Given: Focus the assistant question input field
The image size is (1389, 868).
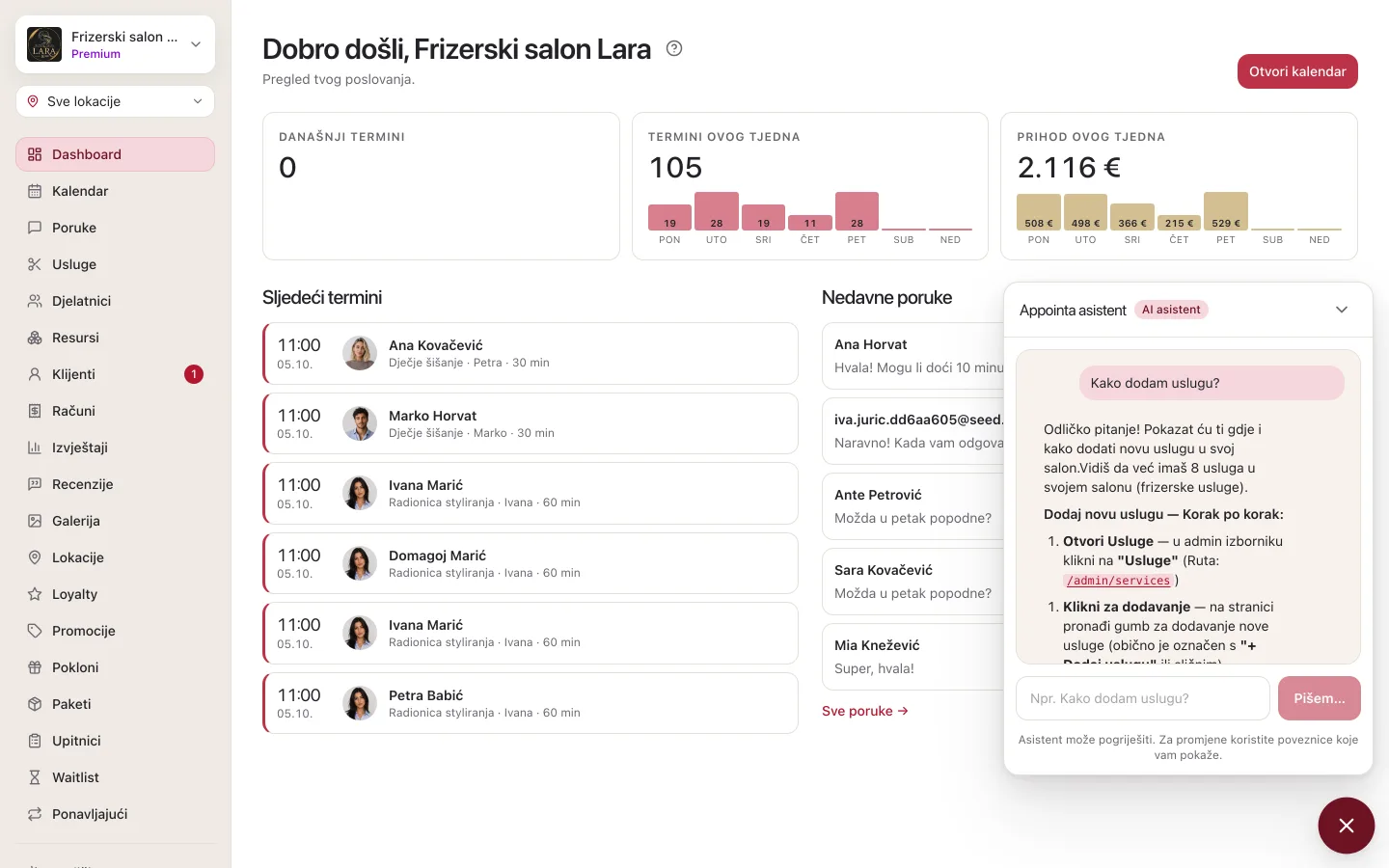Looking at the screenshot, I should [x=1143, y=698].
